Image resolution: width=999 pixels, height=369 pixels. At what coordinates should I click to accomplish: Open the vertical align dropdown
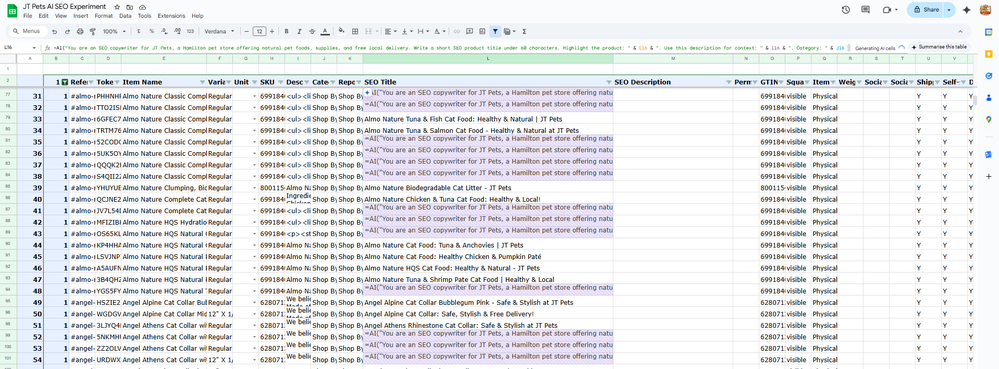pyautogui.click(x=407, y=31)
